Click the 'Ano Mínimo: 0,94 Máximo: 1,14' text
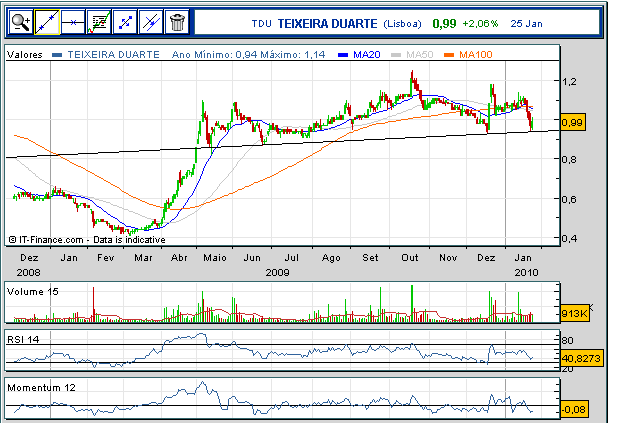 [249, 55]
